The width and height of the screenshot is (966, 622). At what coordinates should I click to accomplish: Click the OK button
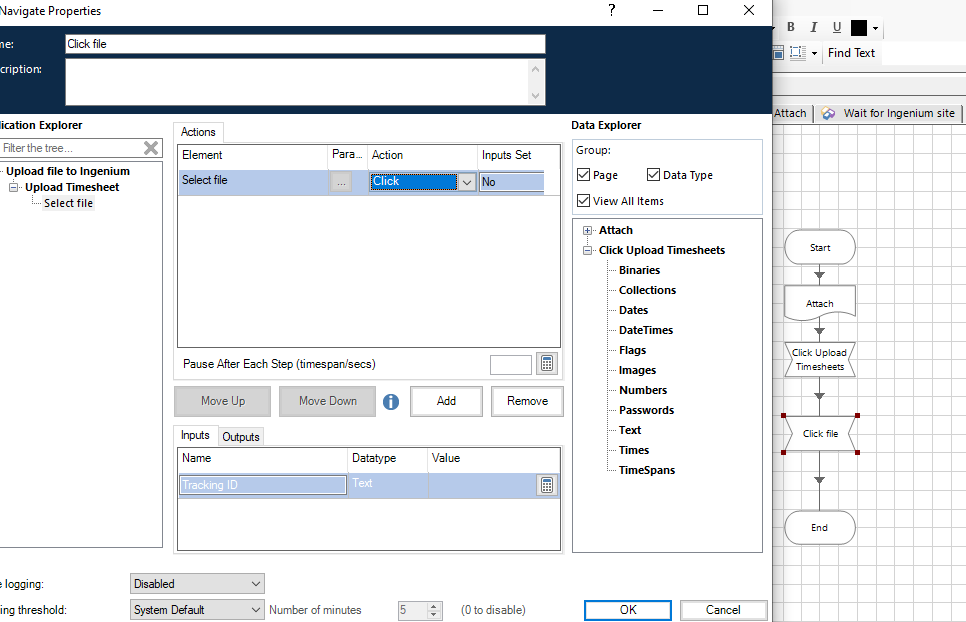pos(627,610)
